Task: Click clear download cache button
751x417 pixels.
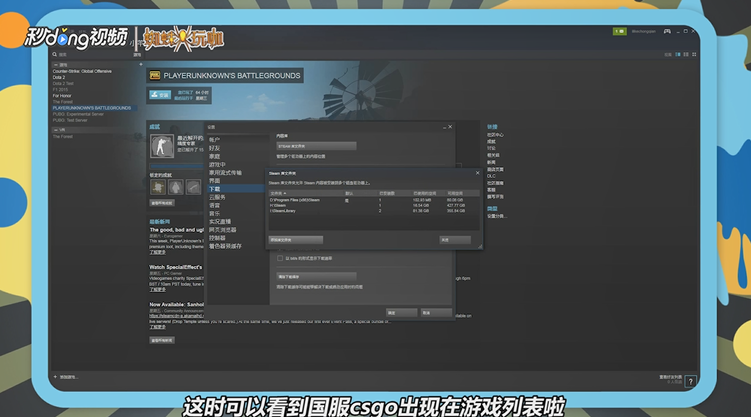Action: click(x=316, y=277)
